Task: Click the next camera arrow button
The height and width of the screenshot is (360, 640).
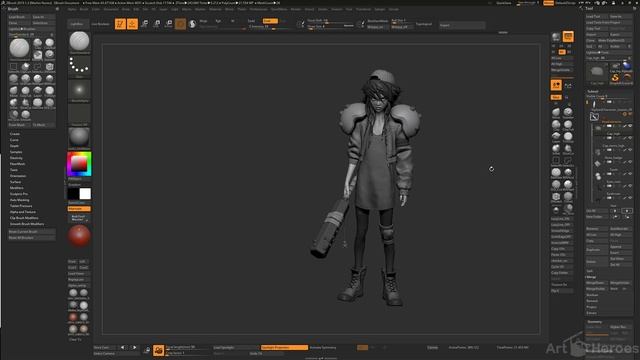Action: point(133,347)
